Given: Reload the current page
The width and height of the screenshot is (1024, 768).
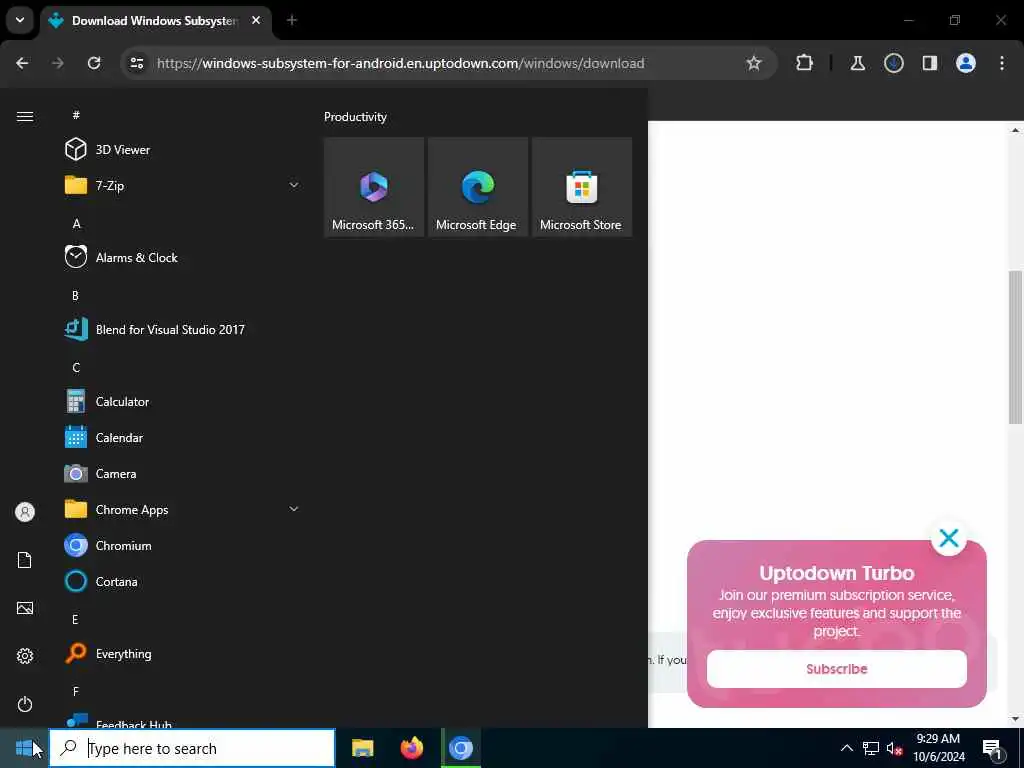Looking at the screenshot, I should (x=94, y=63).
